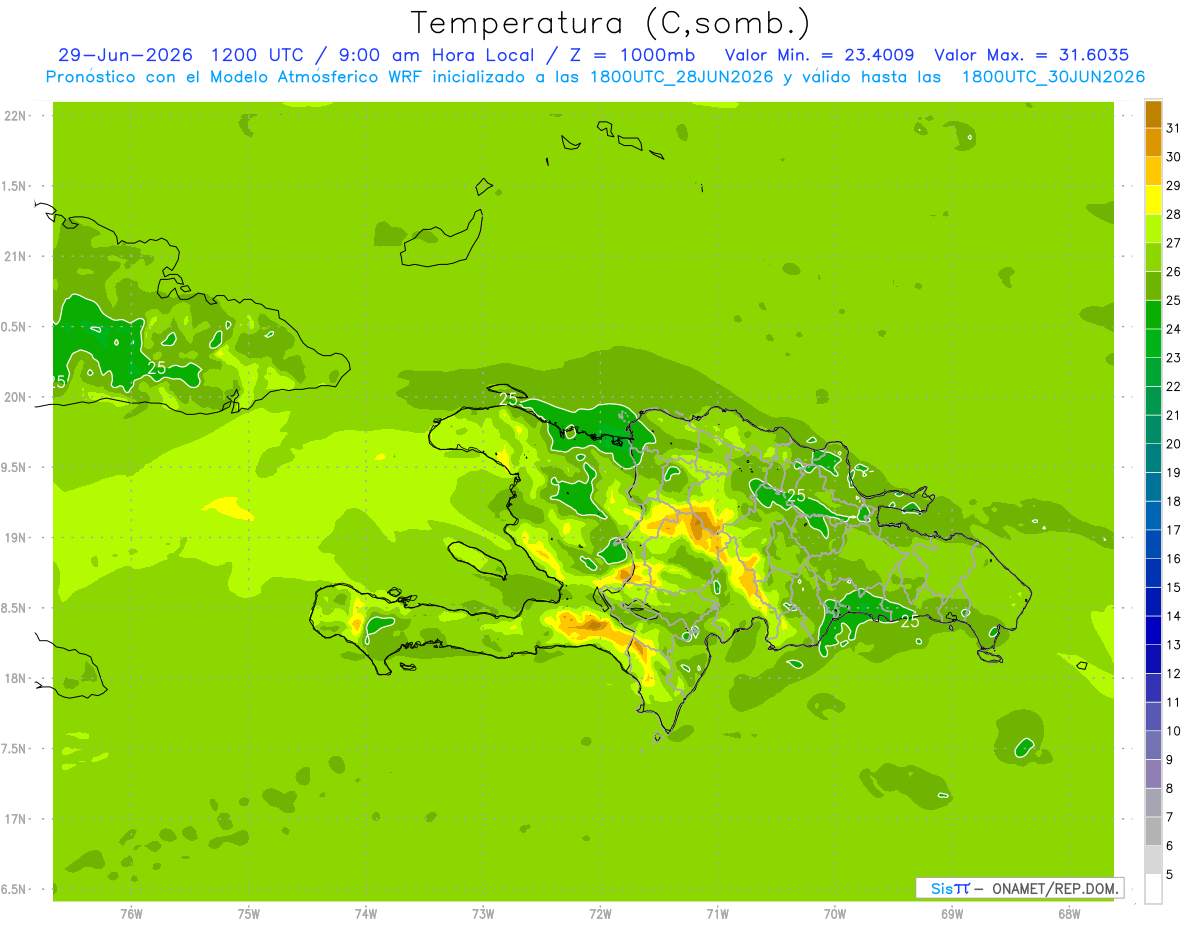Click the legend value '24'
This screenshot has width=1200, height=927.
point(1174,329)
